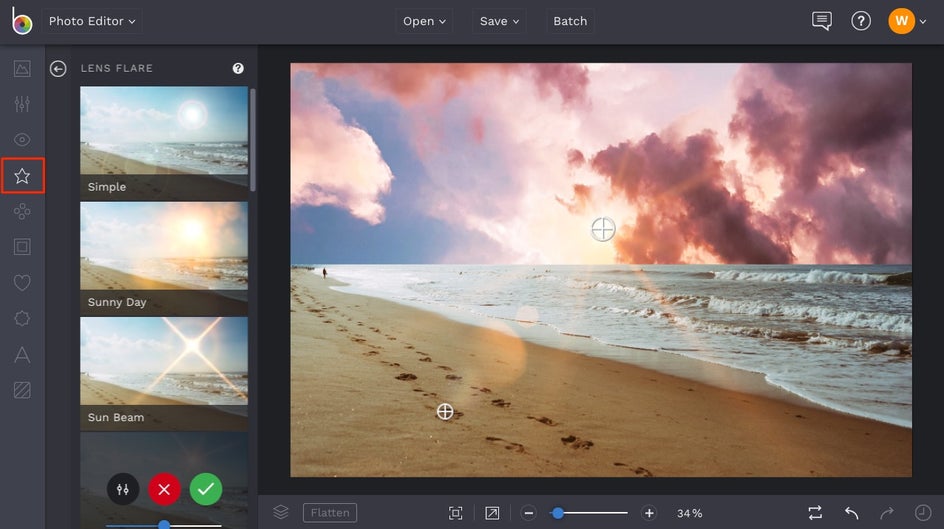The image size is (944, 529).
Task: Open the feedback chat icon
Action: [822, 21]
